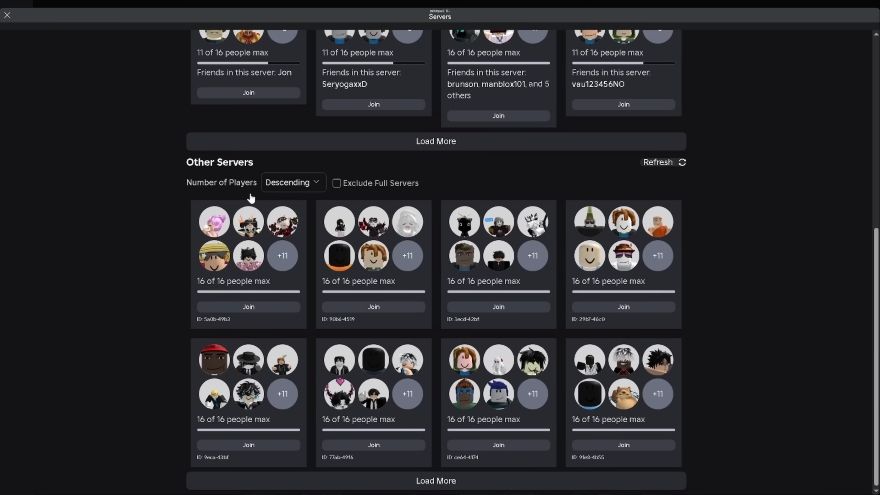Click the +11 badge in server 9fe8-4b55
The image size is (880, 495).
pyautogui.click(x=657, y=394)
